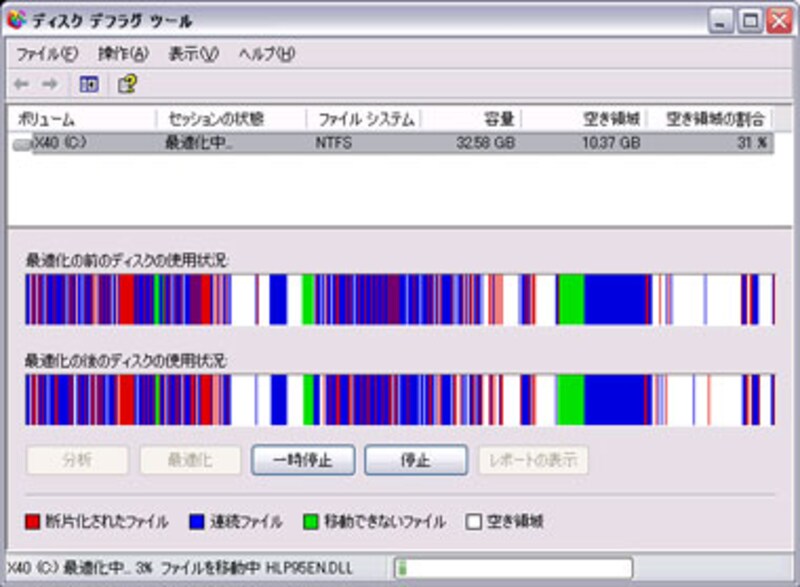Click the Back arrow toolbar icon
Viewport: 800px width, 587px height.
click(21, 84)
